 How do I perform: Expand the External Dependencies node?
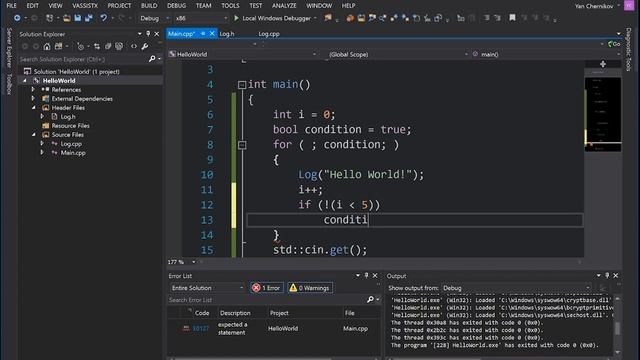pos(33,98)
